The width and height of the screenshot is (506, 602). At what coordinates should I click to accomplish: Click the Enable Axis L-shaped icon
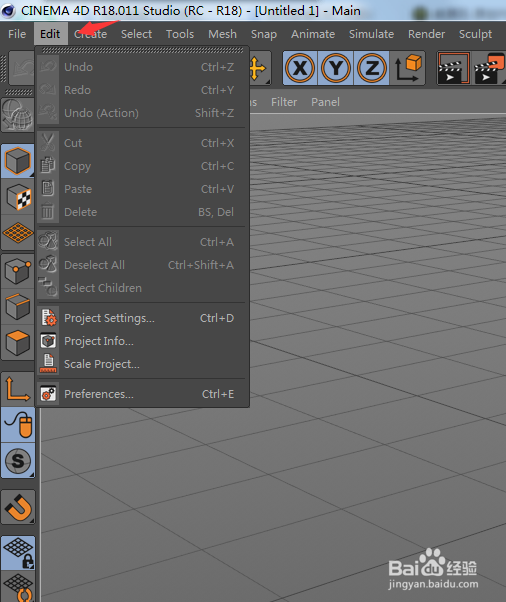tap(17, 389)
